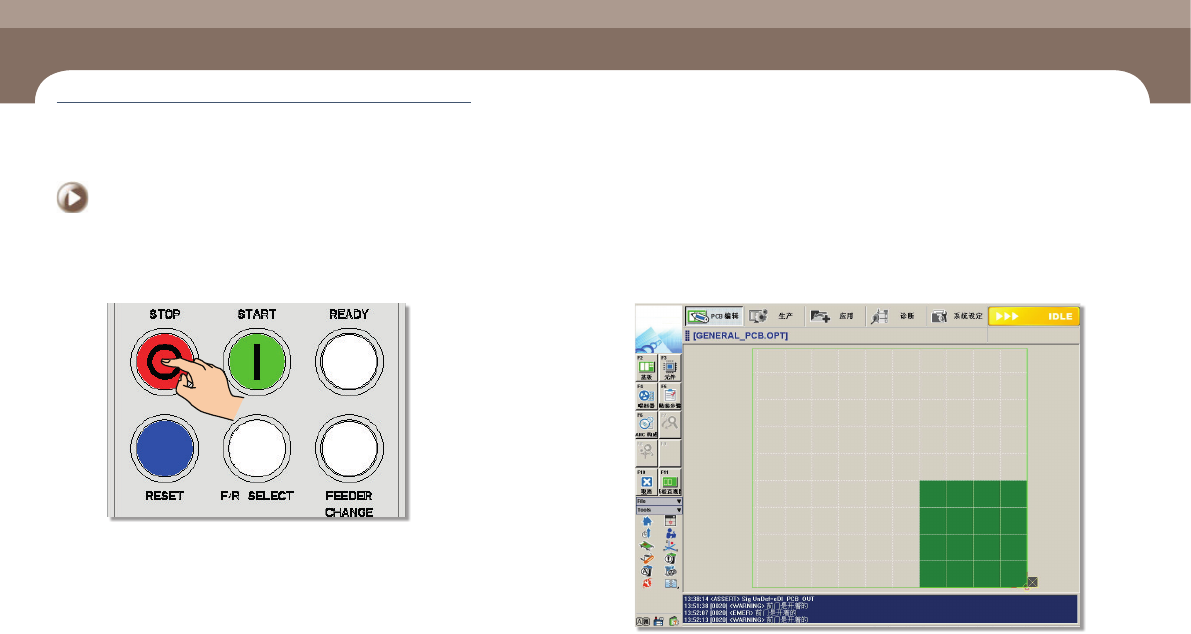
Task: Click the red emergency tool icon
Action: [x=647, y=583]
